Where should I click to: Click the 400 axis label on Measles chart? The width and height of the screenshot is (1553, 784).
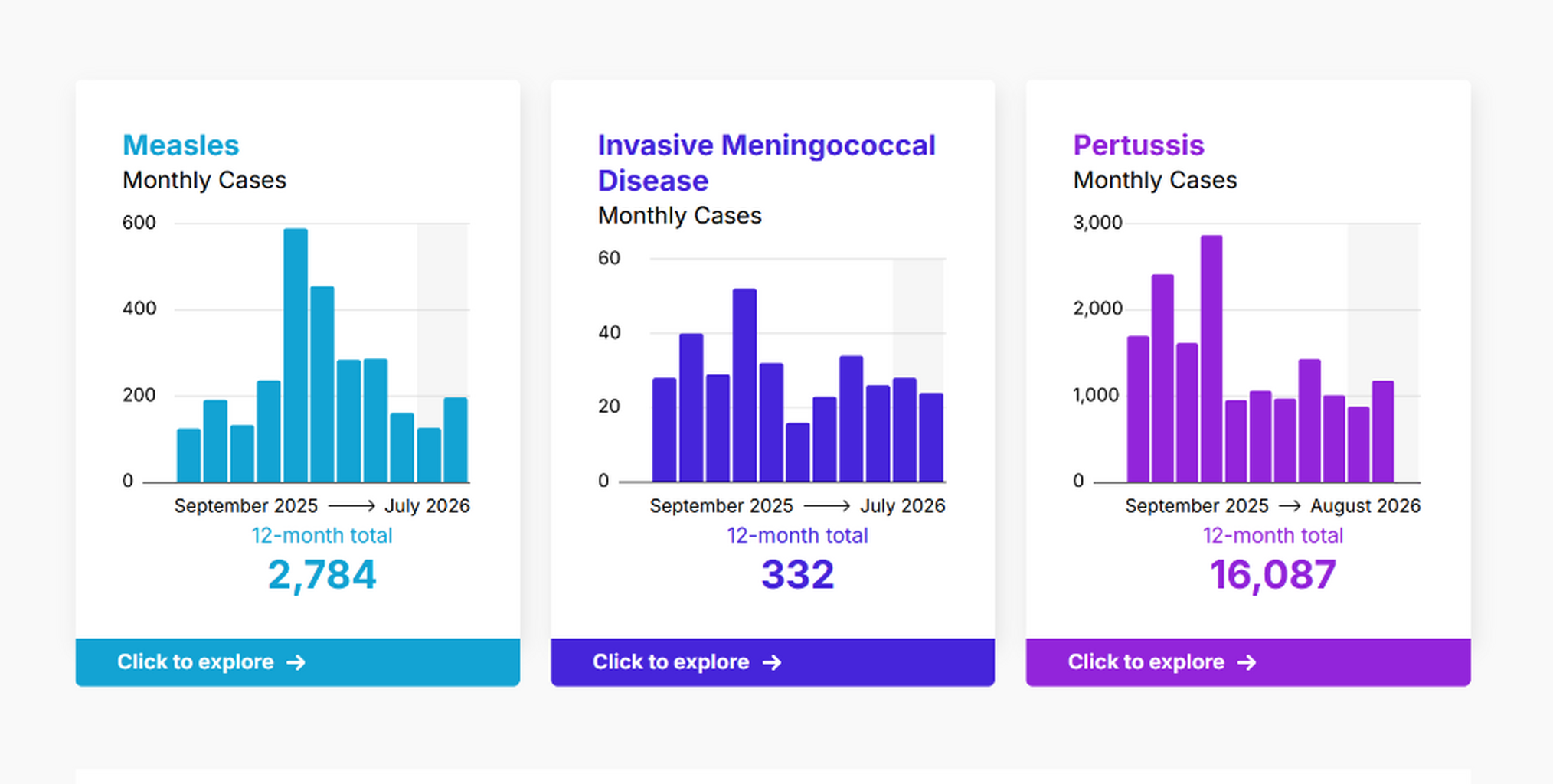[x=139, y=309]
